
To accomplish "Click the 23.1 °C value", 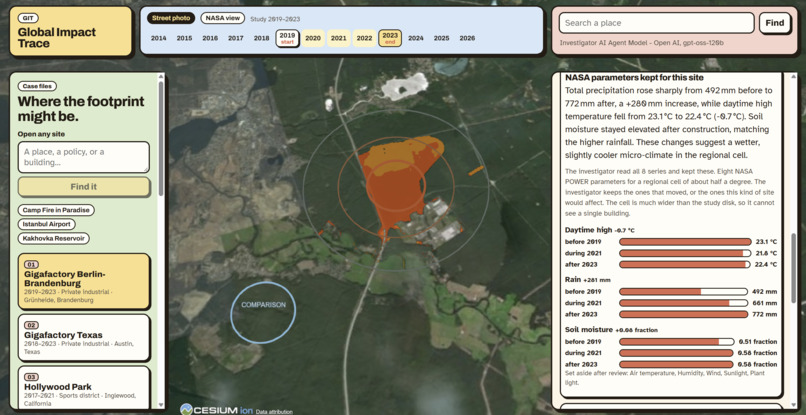I will pyautogui.click(x=766, y=242).
